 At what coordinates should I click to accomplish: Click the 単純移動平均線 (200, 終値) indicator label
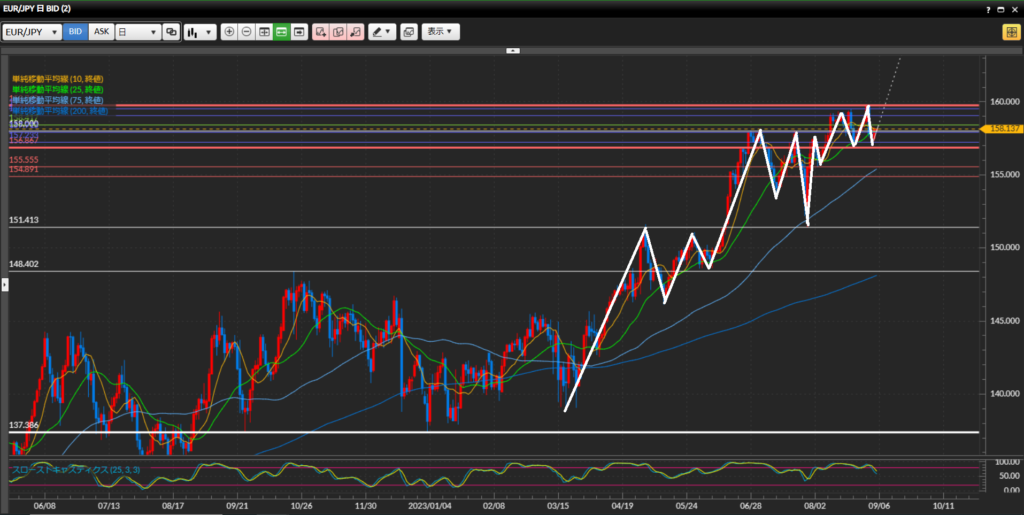coord(59,111)
